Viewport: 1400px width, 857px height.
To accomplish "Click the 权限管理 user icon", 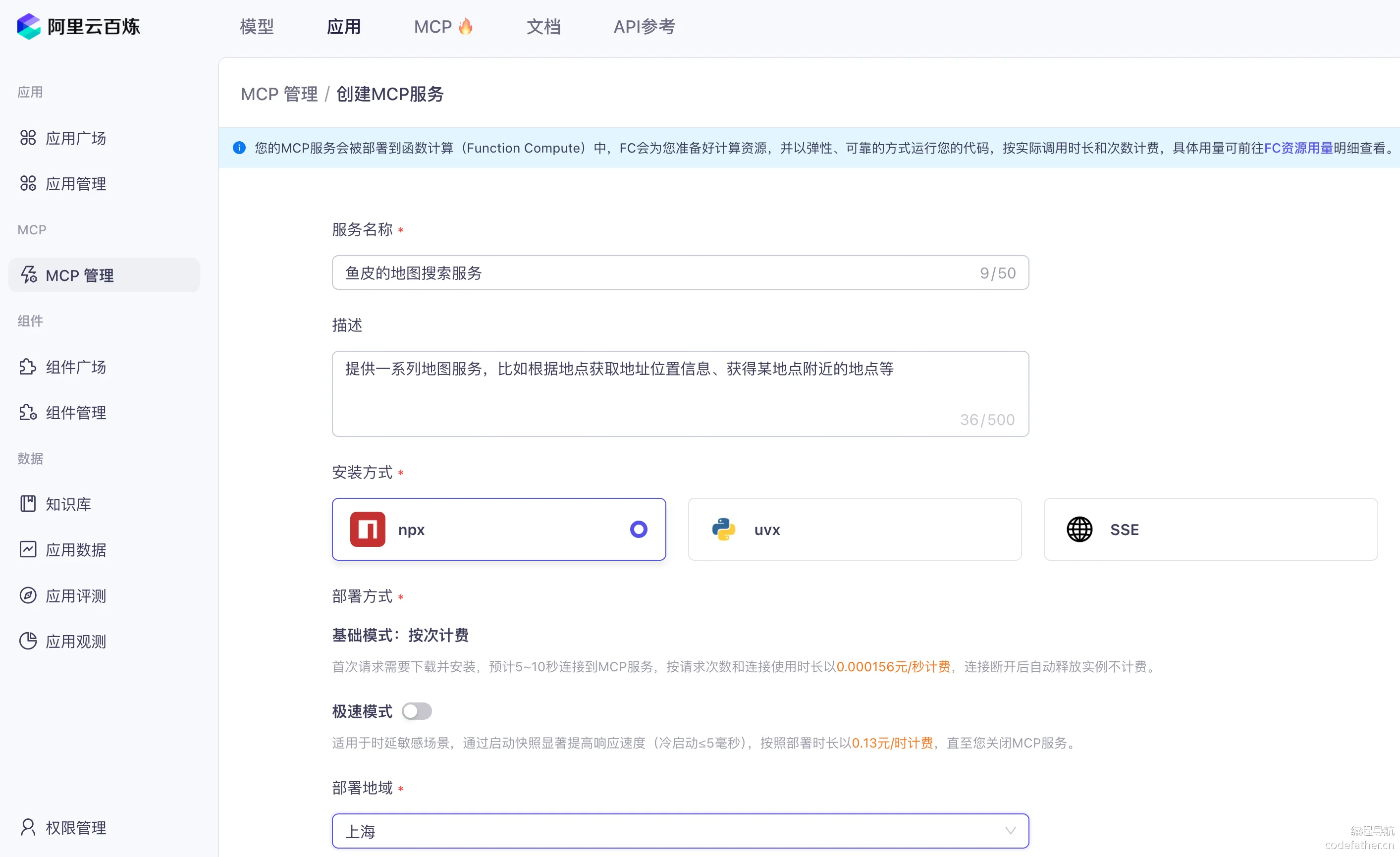I will click(x=28, y=827).
